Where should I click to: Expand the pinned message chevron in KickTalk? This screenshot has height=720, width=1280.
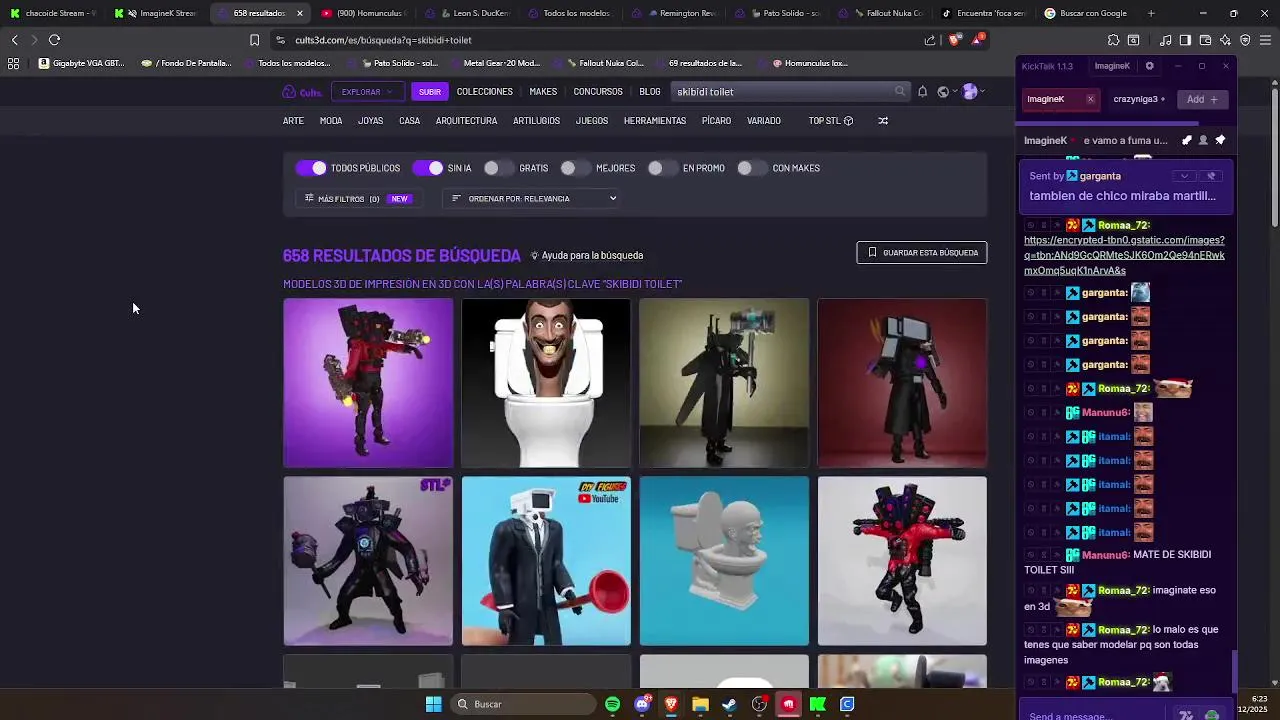(x=1185, y=176)
